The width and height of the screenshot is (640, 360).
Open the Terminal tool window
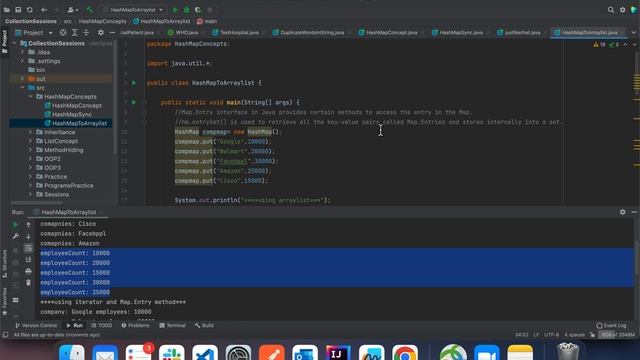[172, 326]
